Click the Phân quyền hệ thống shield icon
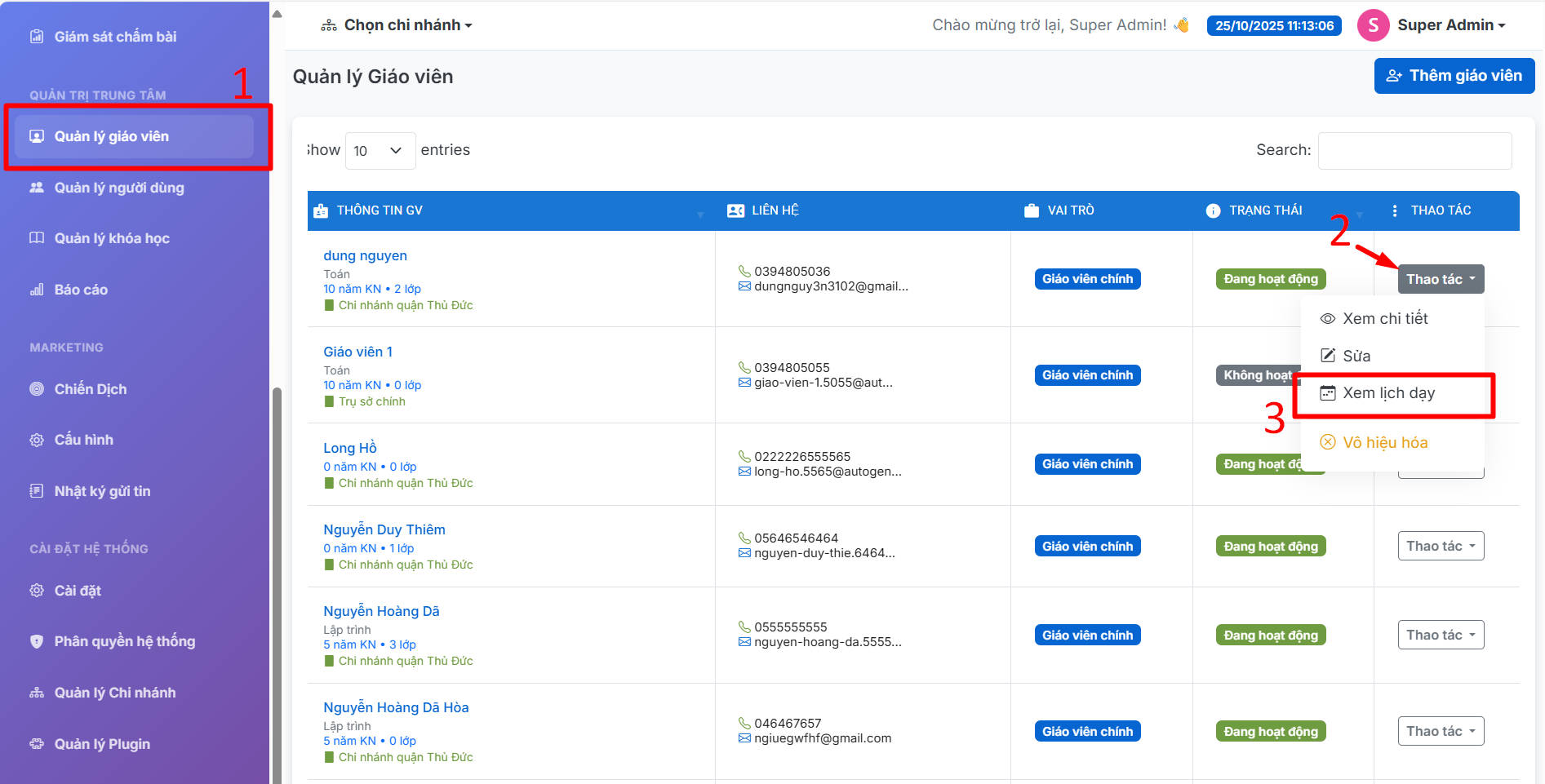The image size is (1545, 784). pyautogui.click(x=37, y=641)
